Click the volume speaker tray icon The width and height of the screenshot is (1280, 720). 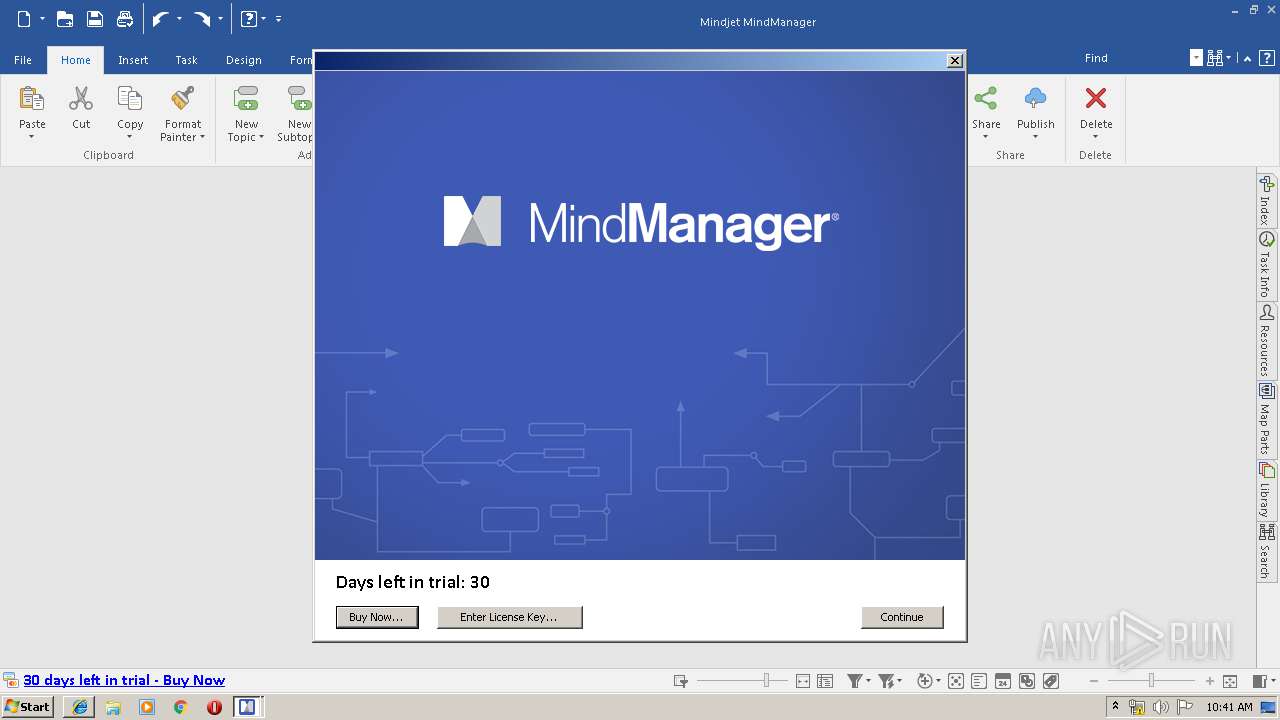coord(1160,707)
